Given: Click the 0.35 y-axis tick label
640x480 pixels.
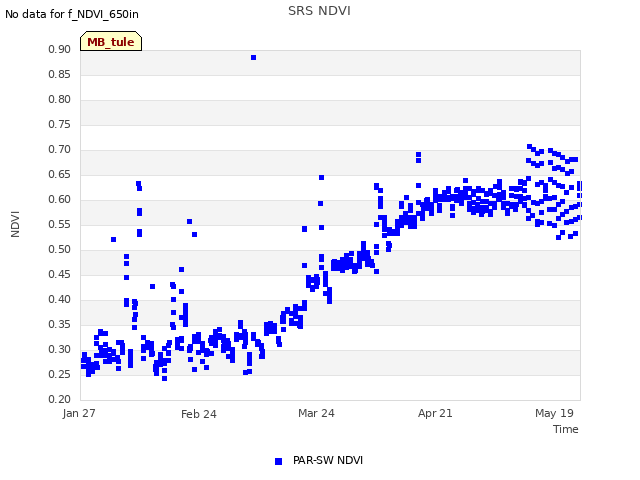Looking at the screenshot, I should click(60, 324).
